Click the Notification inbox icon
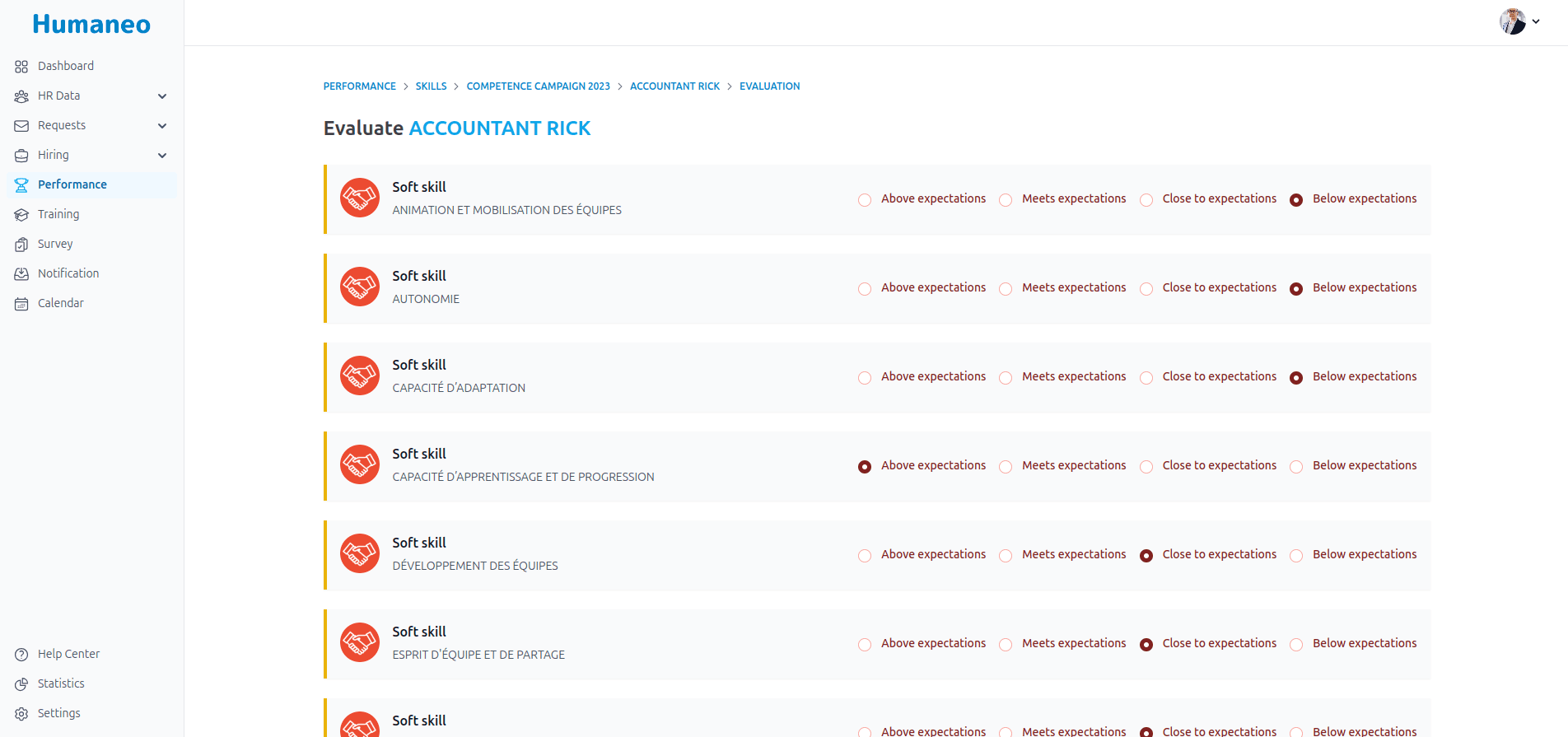Image resolution: width=1568 pixels, height=737 pixels. [x=21, y=274]
